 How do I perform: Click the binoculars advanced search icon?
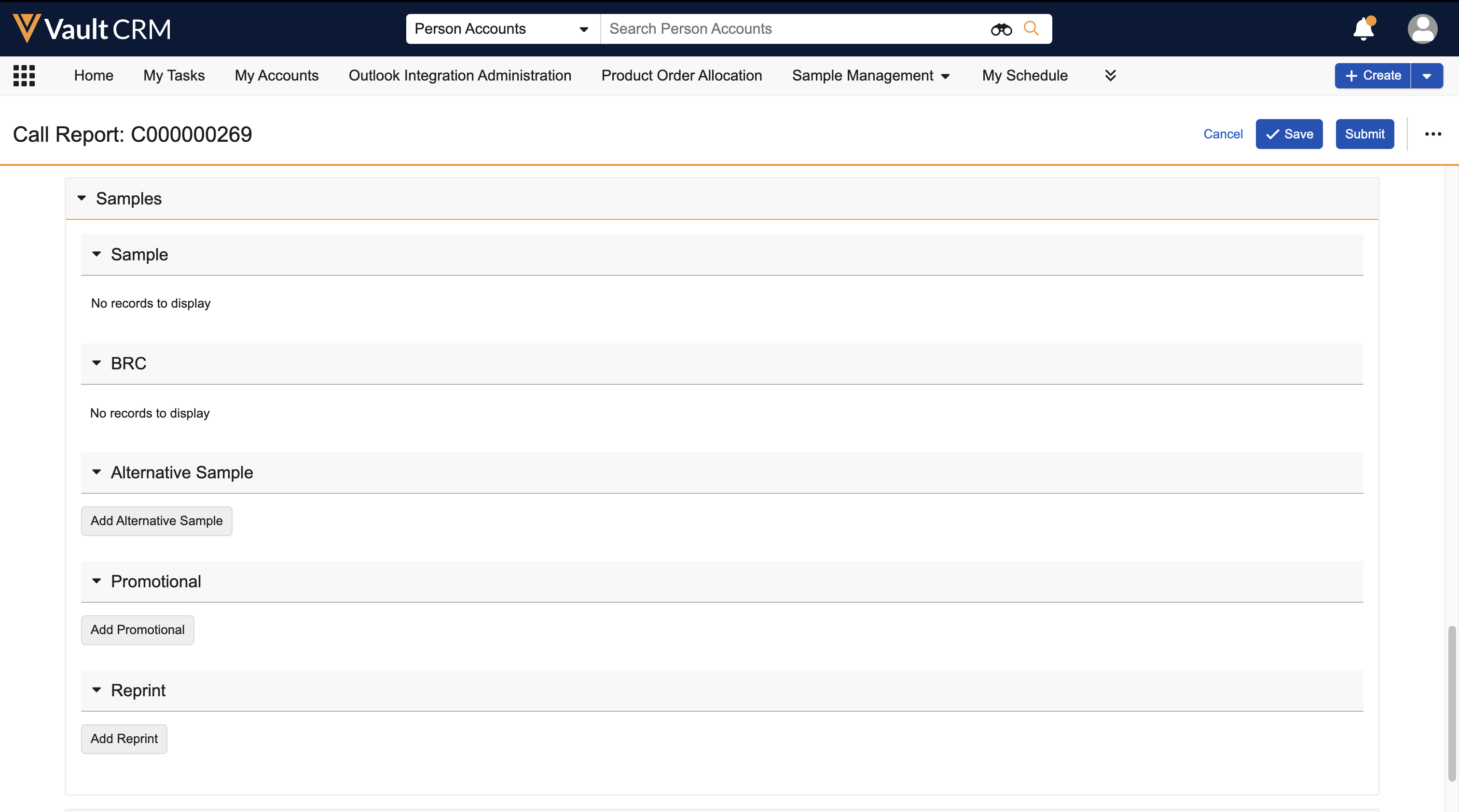(x=1001, y=29)
